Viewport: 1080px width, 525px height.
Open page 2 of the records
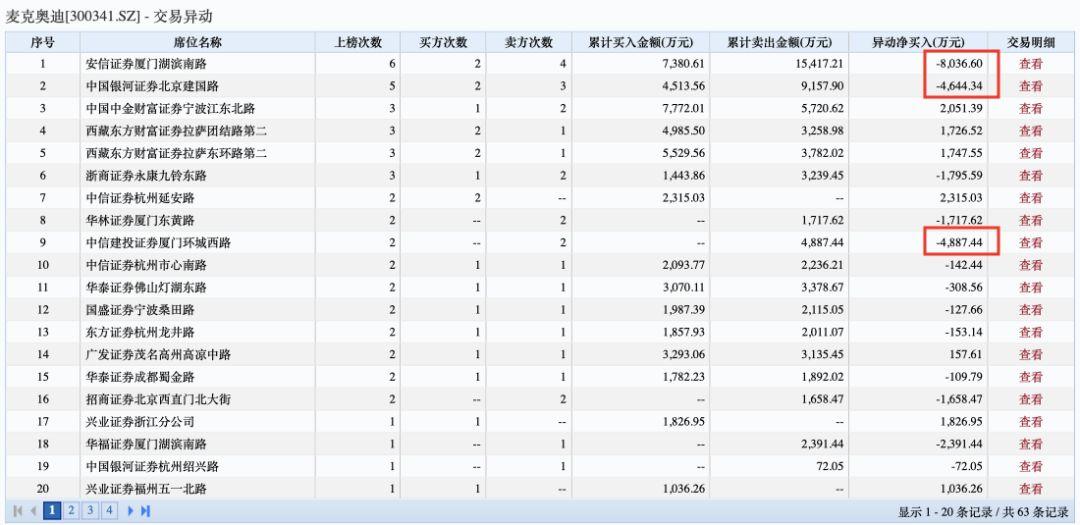pos(71,511)
